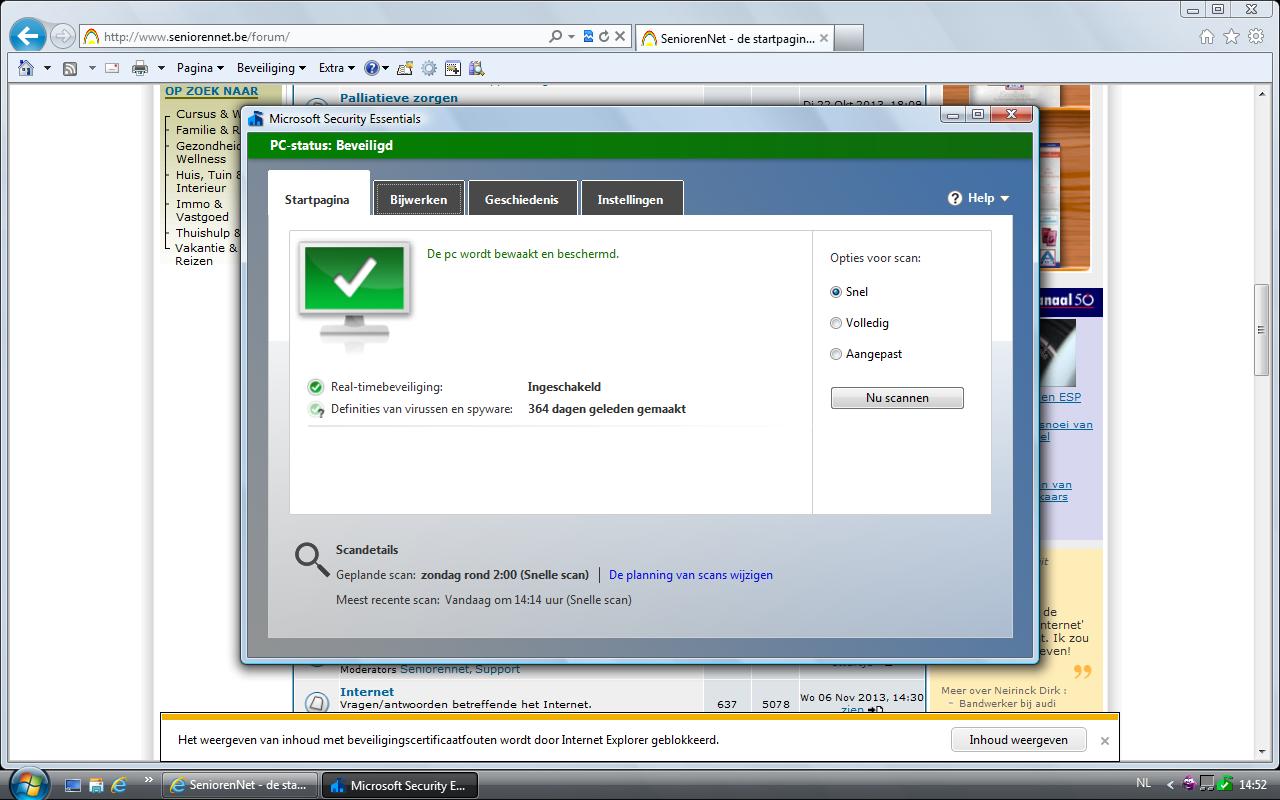Open Internet Explorer Tools gear at top right
Screen dimensions: 1280x800
tap(1255, 37)
